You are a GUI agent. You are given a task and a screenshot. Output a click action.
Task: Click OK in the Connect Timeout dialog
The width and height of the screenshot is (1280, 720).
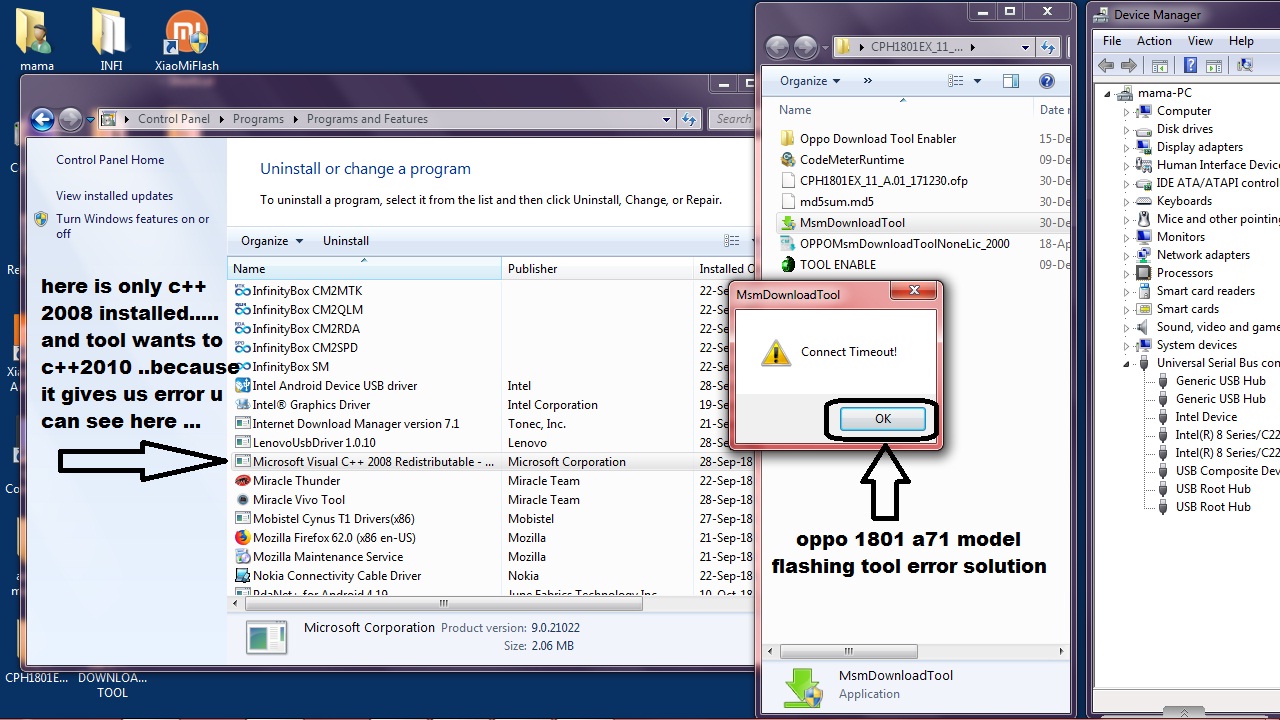pos(882,419)
